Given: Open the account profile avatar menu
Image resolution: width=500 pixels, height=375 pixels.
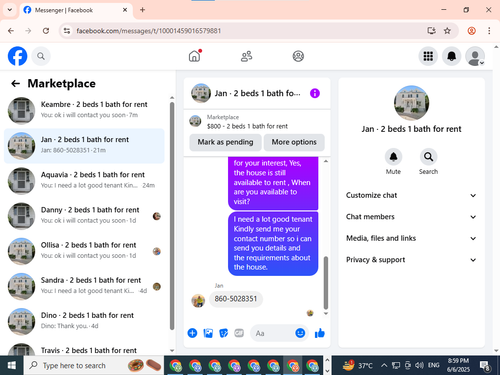Looking at the screenshot, I should pyautogui.click(x=475, y=56).
